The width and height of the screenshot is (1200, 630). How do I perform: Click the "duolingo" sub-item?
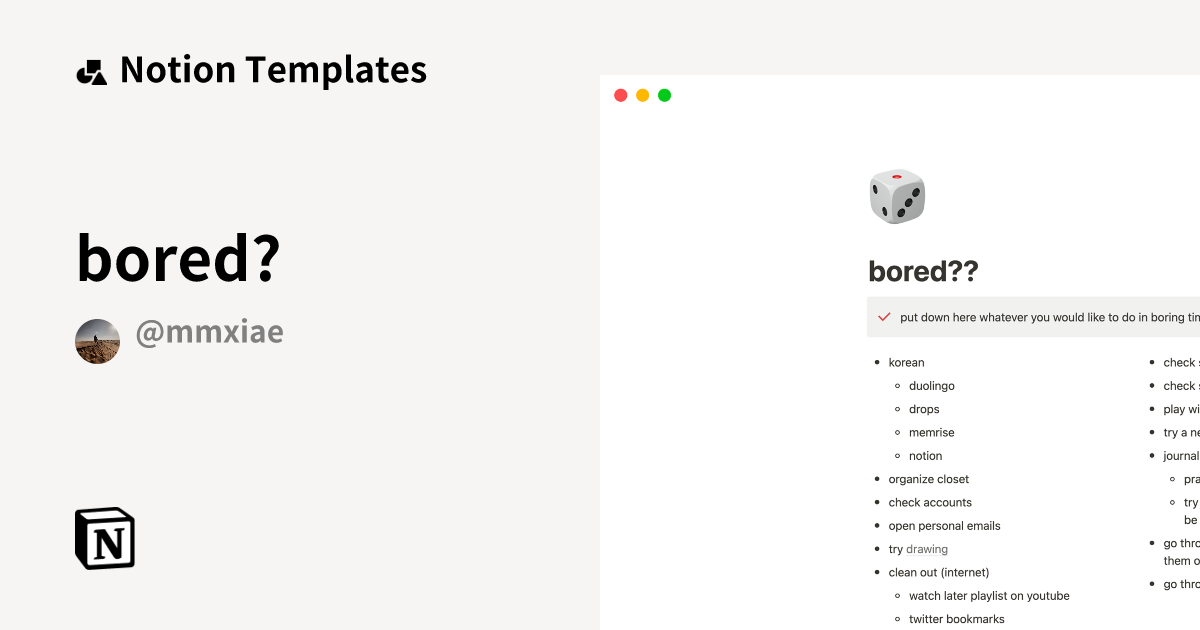point(931,385)
